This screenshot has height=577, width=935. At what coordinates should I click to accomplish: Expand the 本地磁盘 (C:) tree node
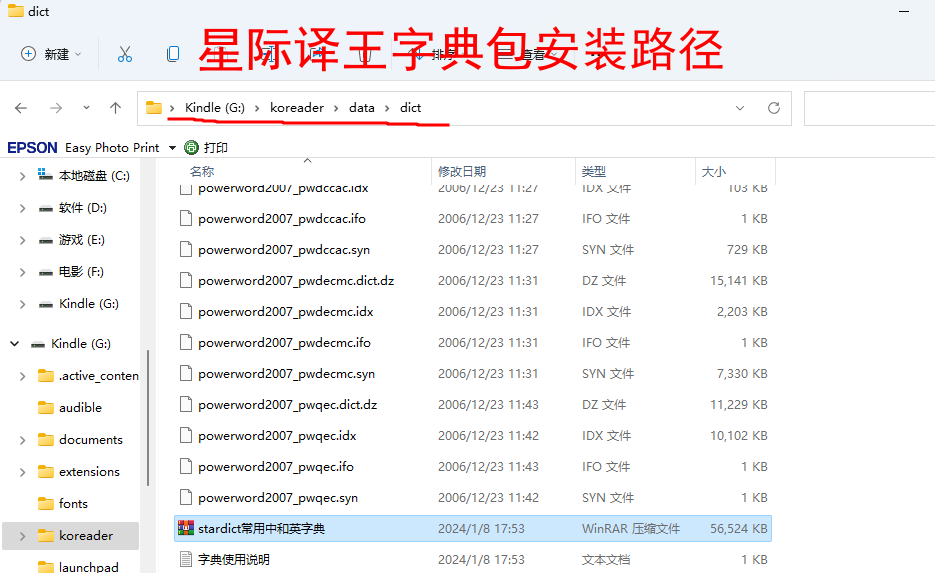click(22, 176)
